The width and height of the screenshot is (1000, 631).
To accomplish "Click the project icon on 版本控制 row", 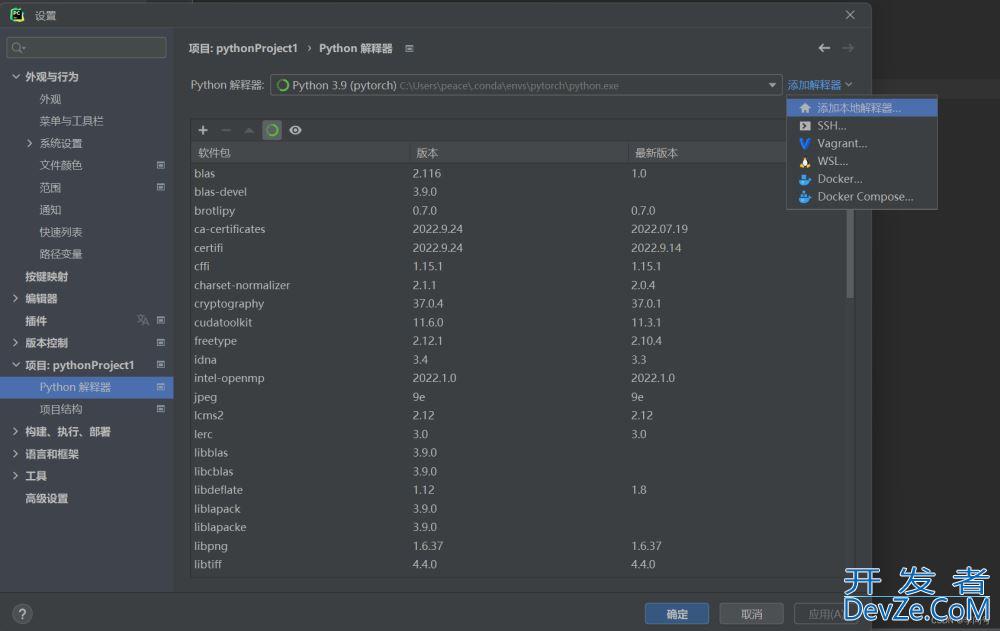I will click(x=161, y=343).
